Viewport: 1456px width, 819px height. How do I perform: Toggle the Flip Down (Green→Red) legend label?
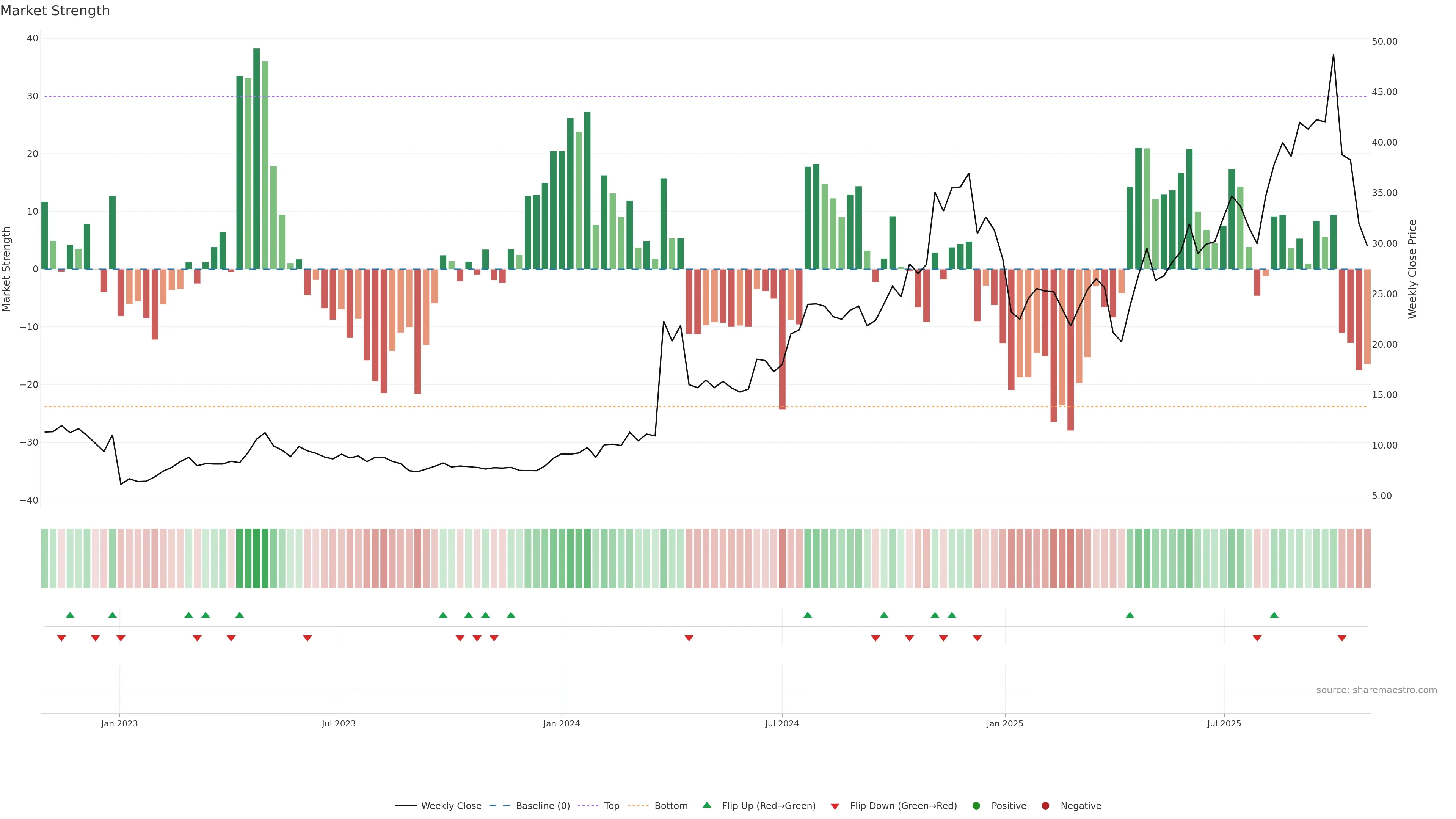click(903, 806)
